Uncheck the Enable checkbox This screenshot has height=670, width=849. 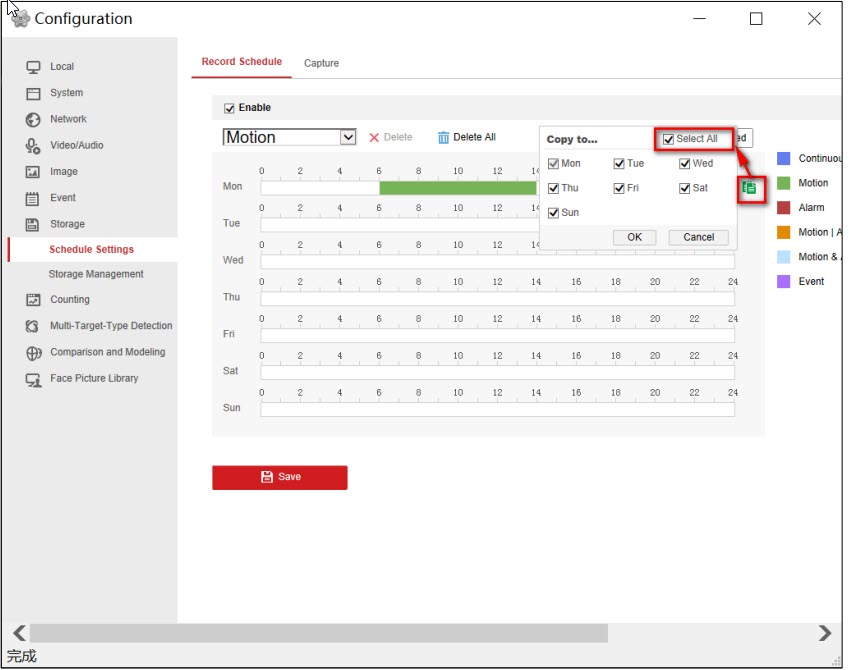coord(229,108)
